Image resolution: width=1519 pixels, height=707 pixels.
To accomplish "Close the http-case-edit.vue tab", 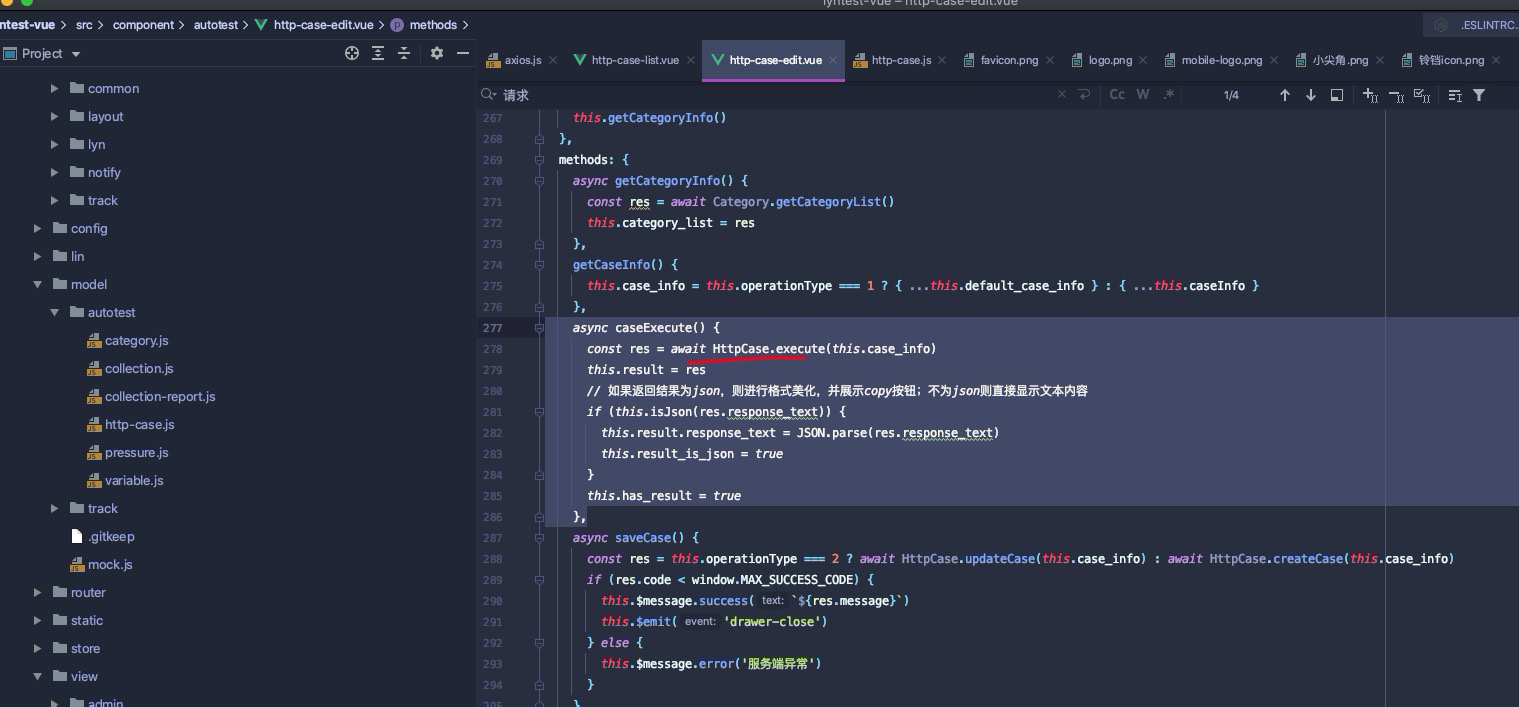I will point(833,60).
